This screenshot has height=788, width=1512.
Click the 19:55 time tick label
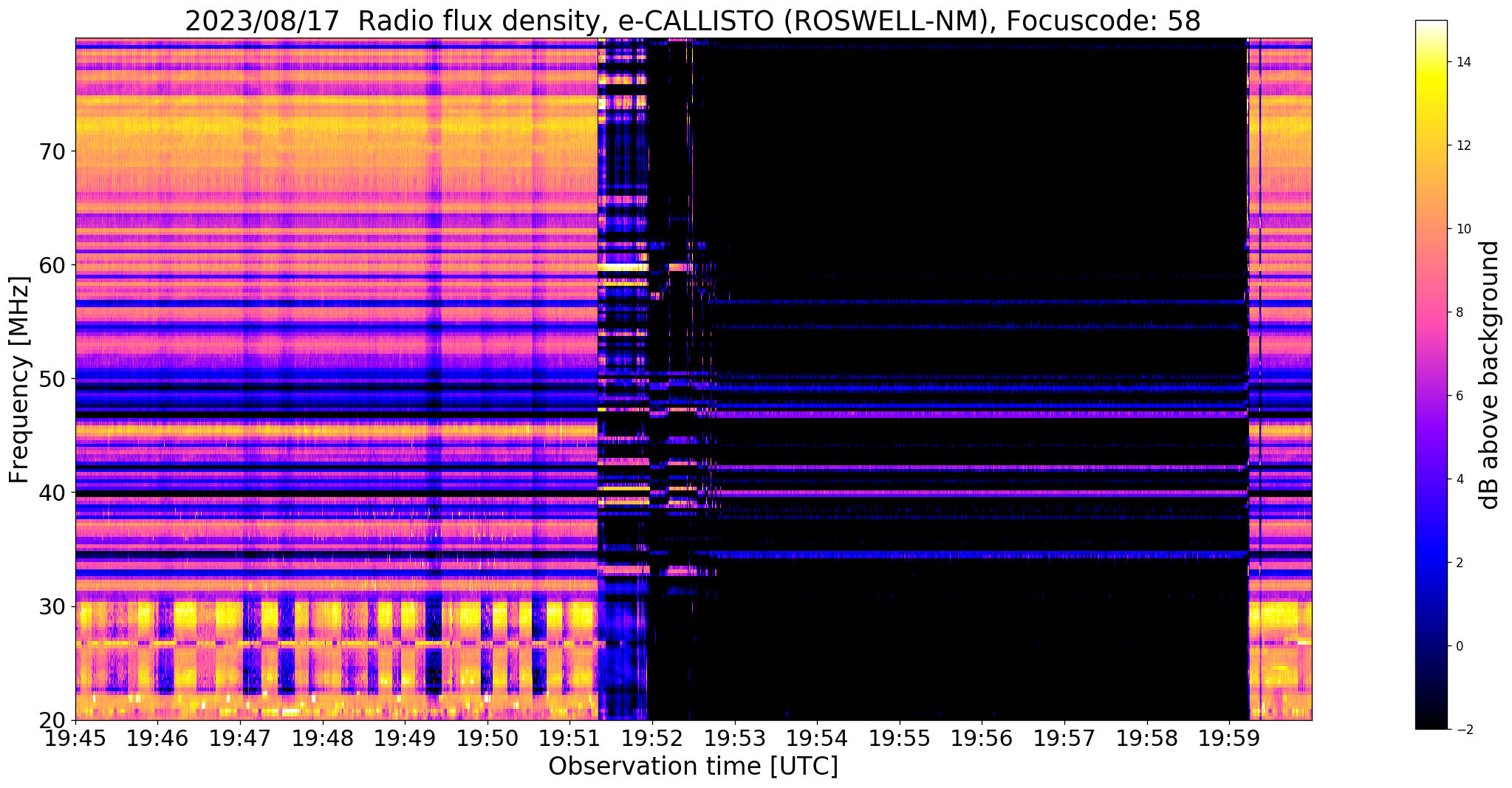click(900, 738)
